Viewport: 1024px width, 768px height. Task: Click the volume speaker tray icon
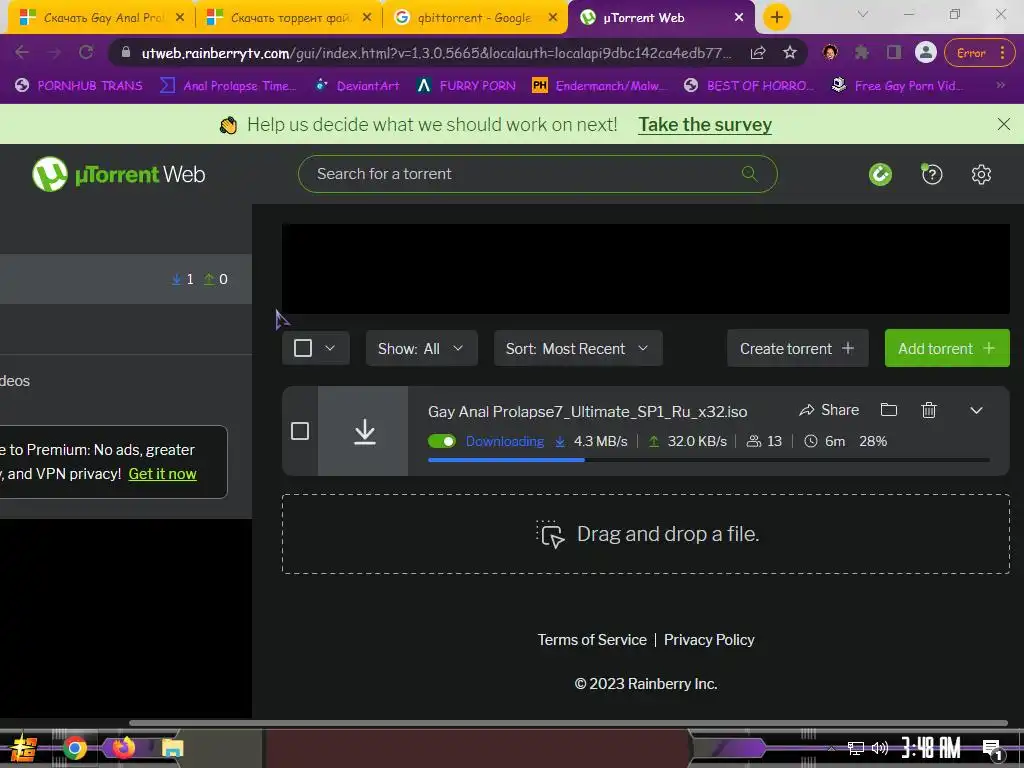click(880, 748)
